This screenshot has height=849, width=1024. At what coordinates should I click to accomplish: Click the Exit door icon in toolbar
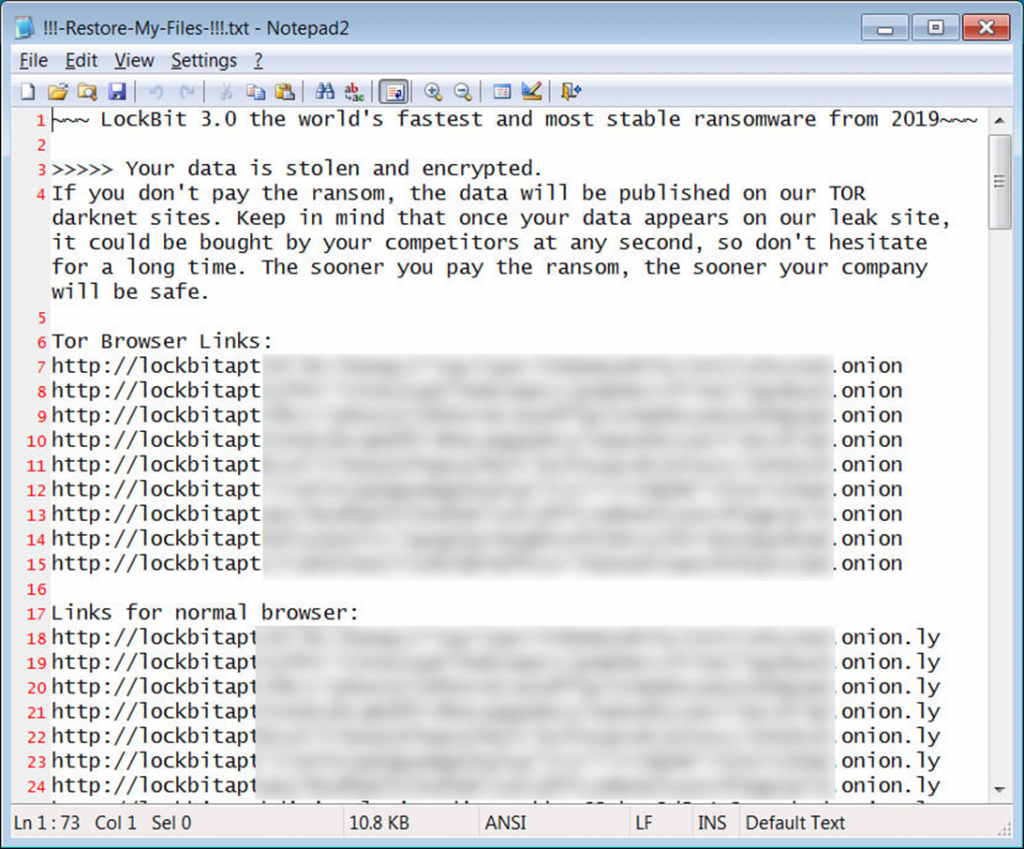570,92
